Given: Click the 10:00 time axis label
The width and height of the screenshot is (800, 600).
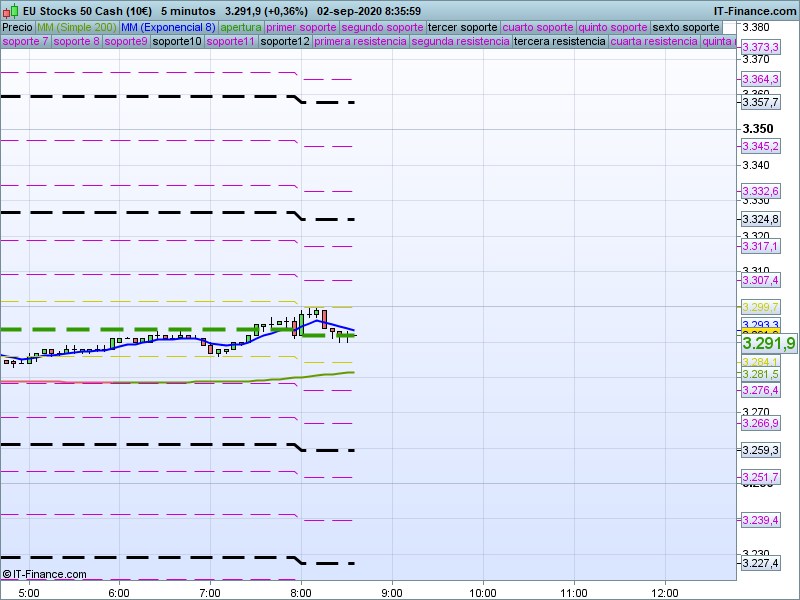Looking at the screenshot, I should 483,593.
